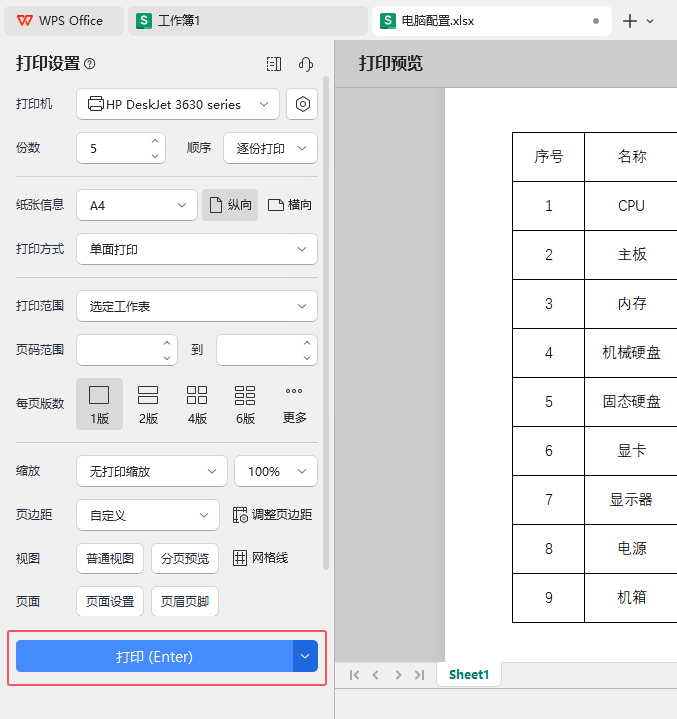Click the panel layout icon beside headset

[x=274, y=64]
